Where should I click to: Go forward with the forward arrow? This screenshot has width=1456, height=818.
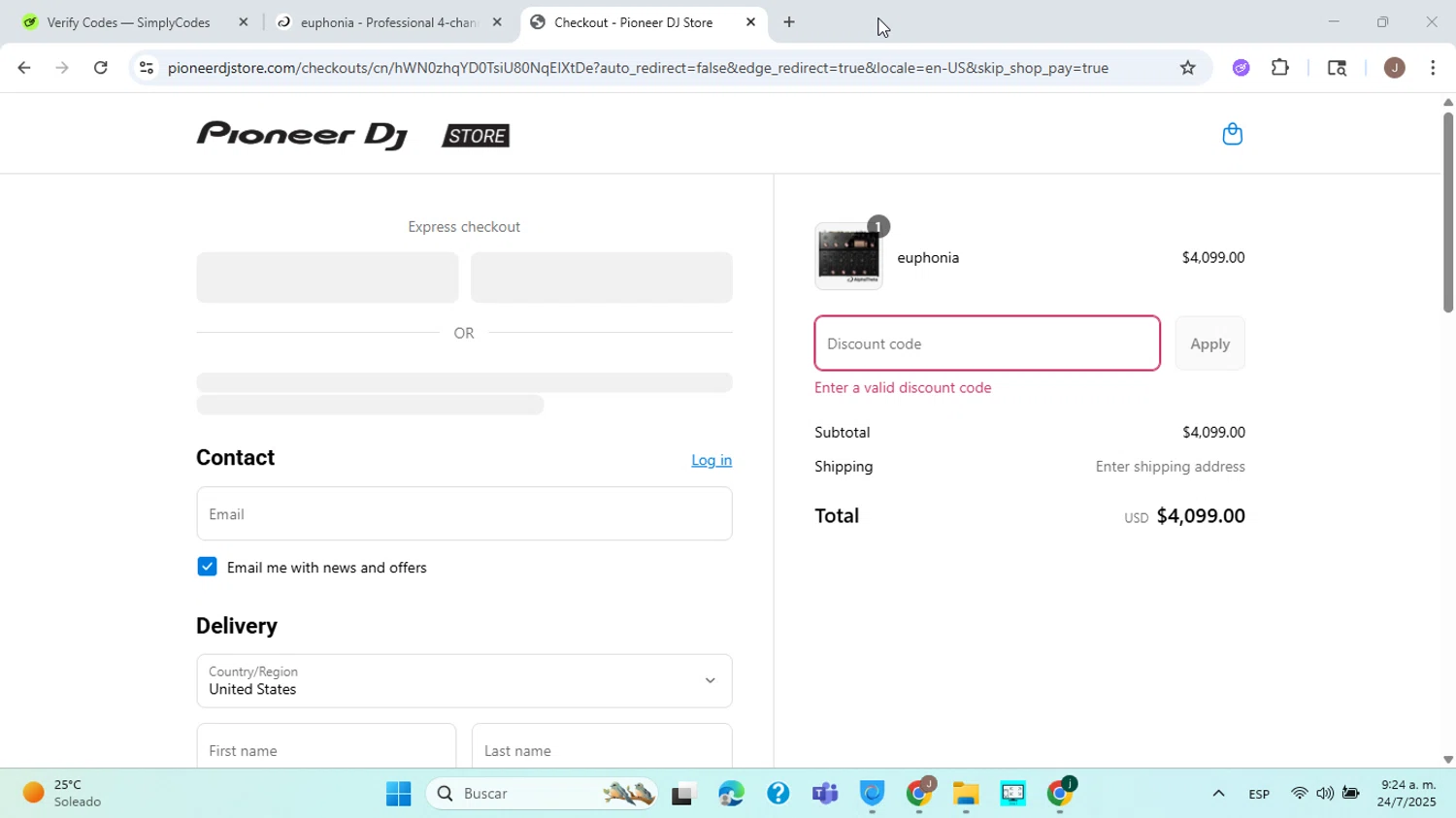pos(62,68)
